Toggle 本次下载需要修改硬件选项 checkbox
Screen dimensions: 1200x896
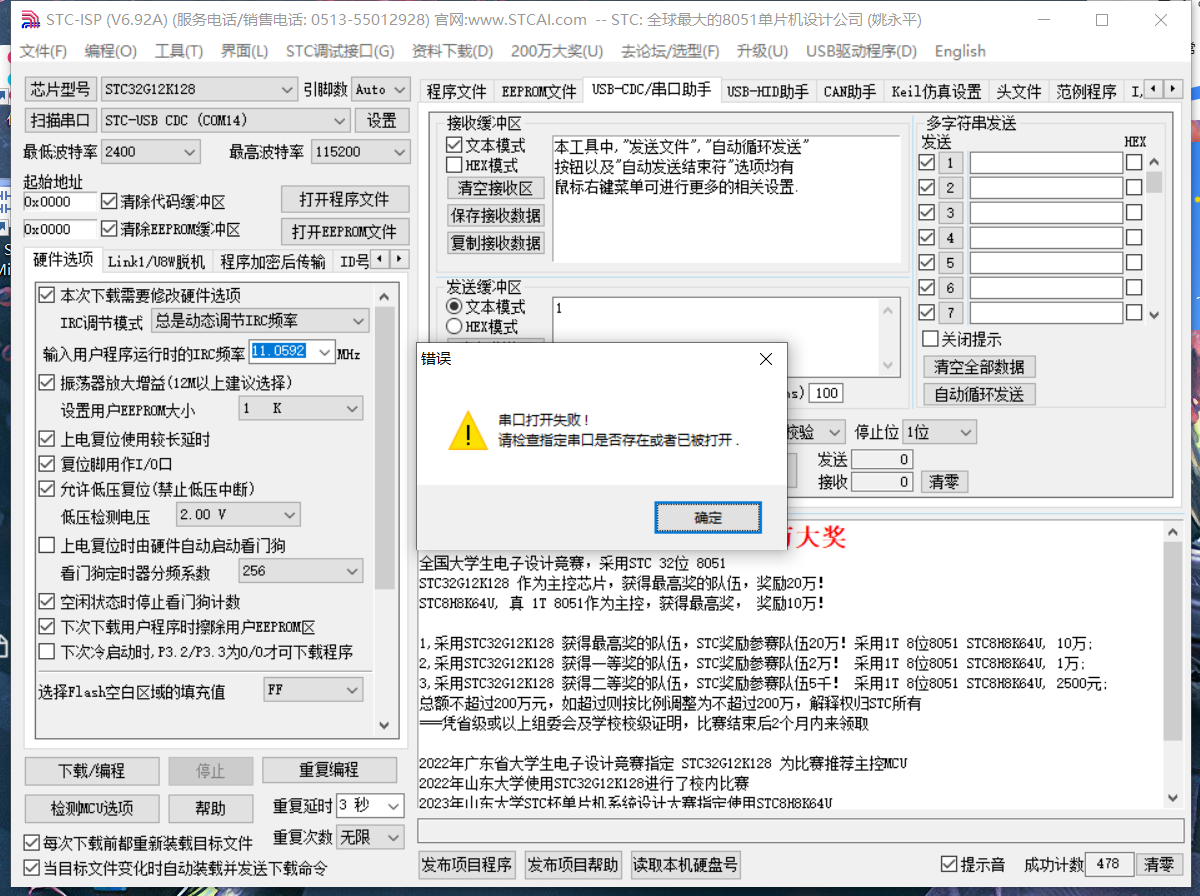point(46,295)
